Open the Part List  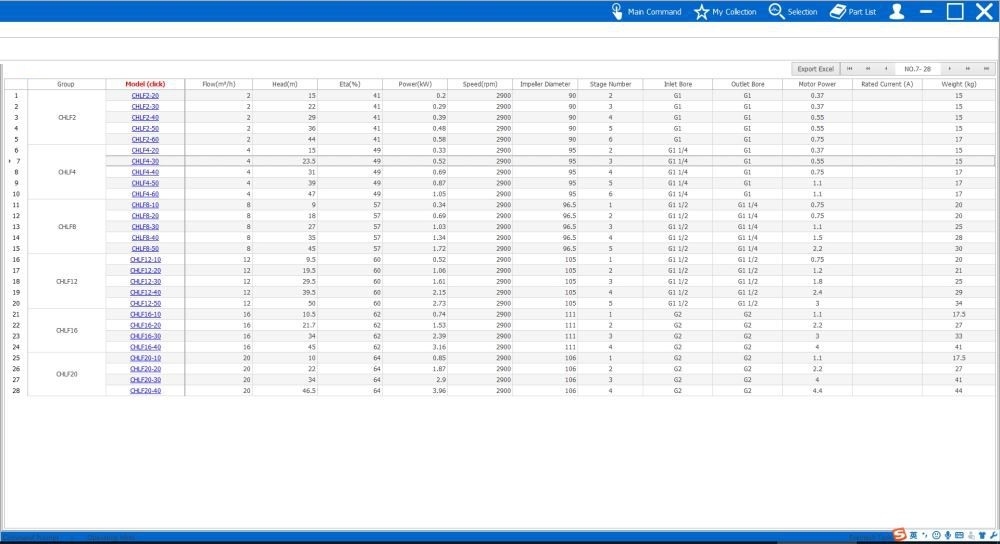[x=853, y=11]
